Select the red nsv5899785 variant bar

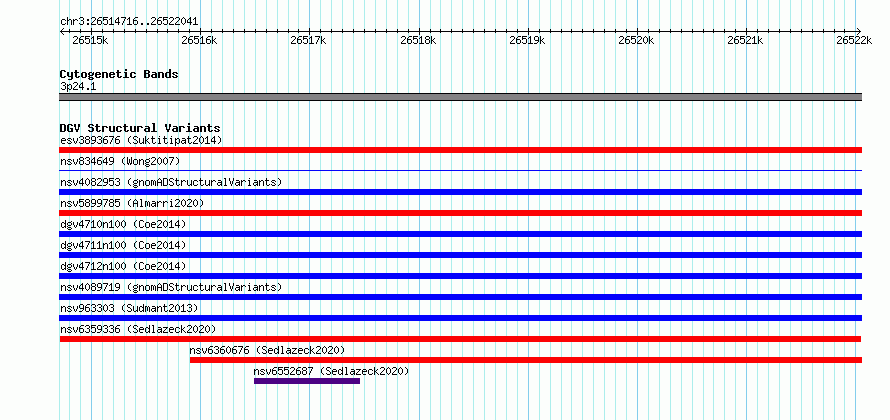coord(461,213)
